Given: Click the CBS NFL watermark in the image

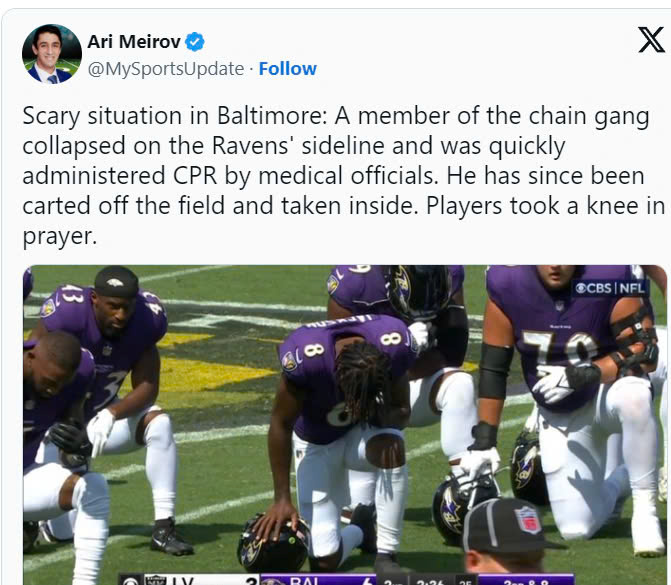Looking at the screenshot, I should coord(610,289).
